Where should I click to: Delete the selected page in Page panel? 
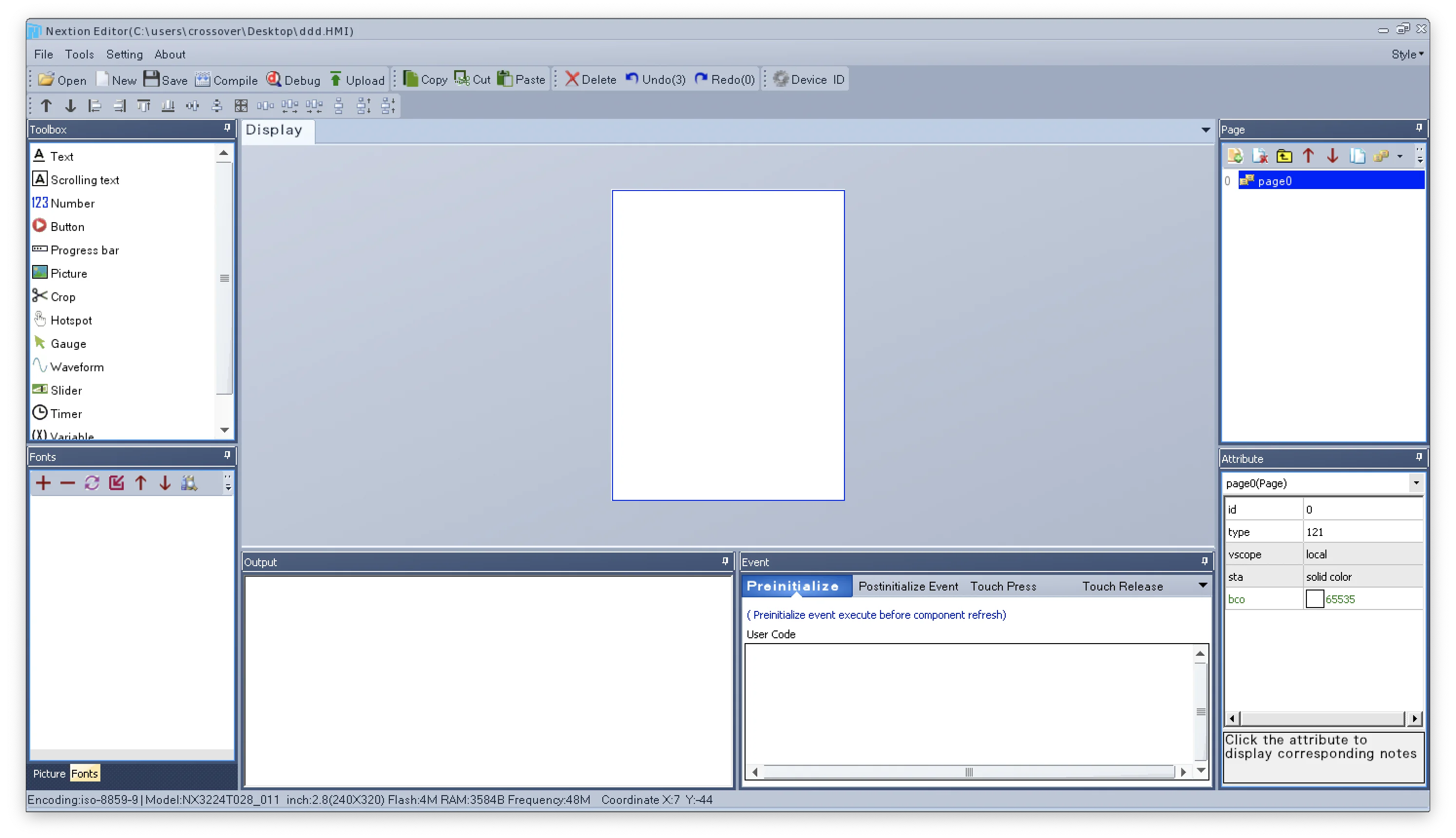click(x=1260, y=156)
